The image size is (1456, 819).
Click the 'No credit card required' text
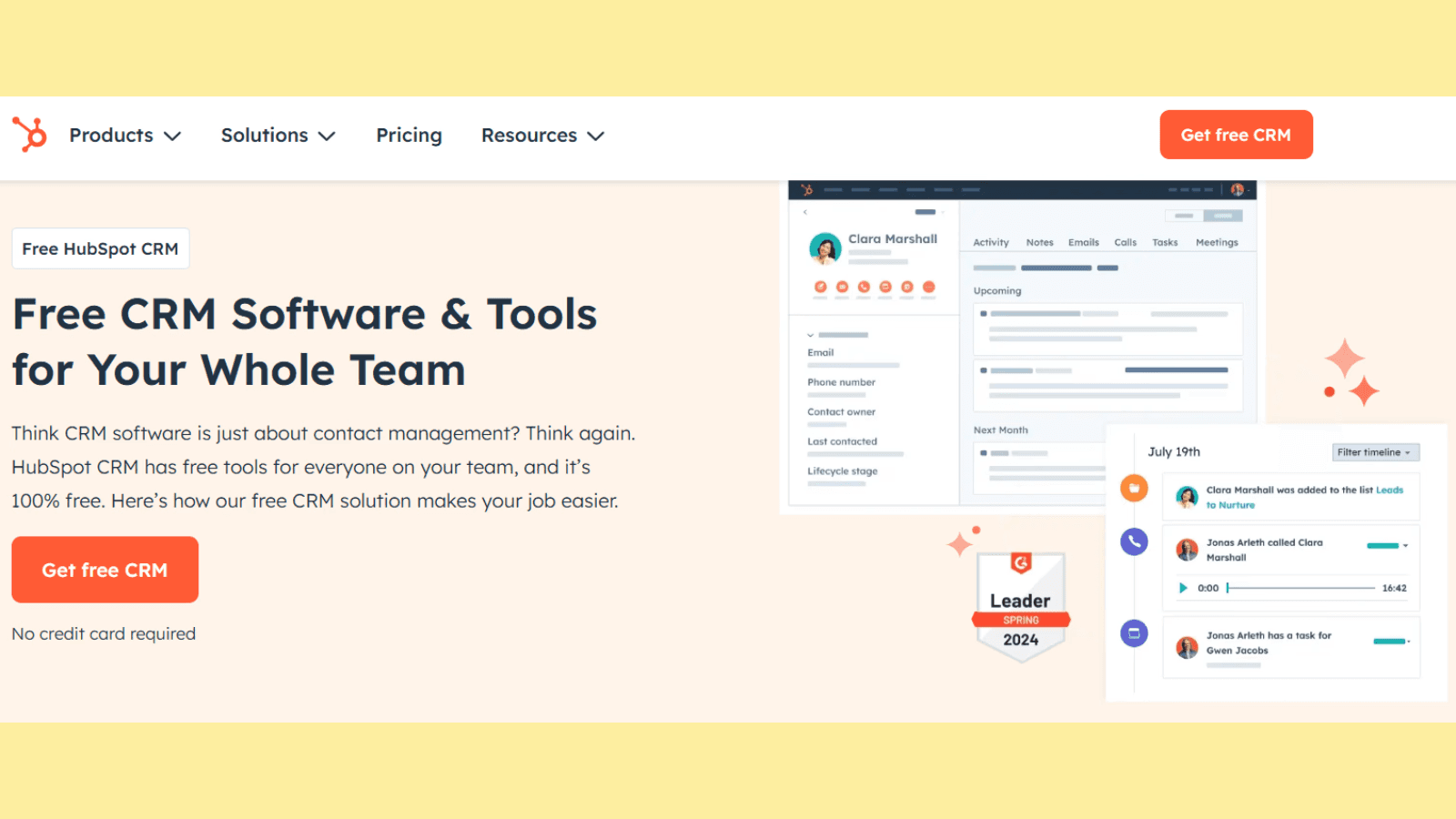click(x=104, y=634)
